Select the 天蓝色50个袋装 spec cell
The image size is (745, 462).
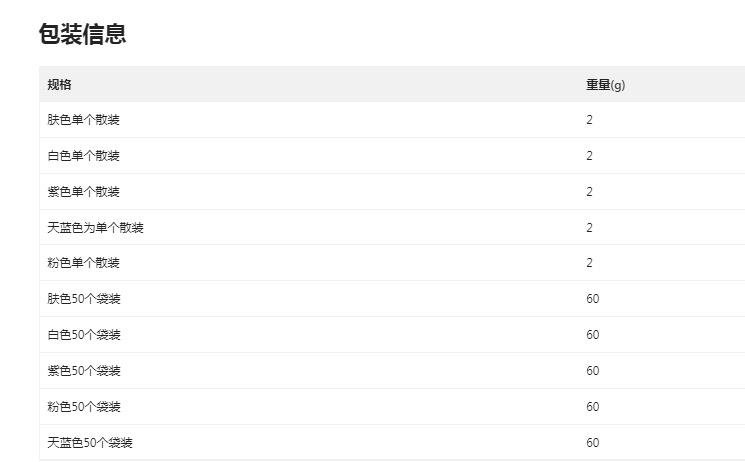point(90,443)
